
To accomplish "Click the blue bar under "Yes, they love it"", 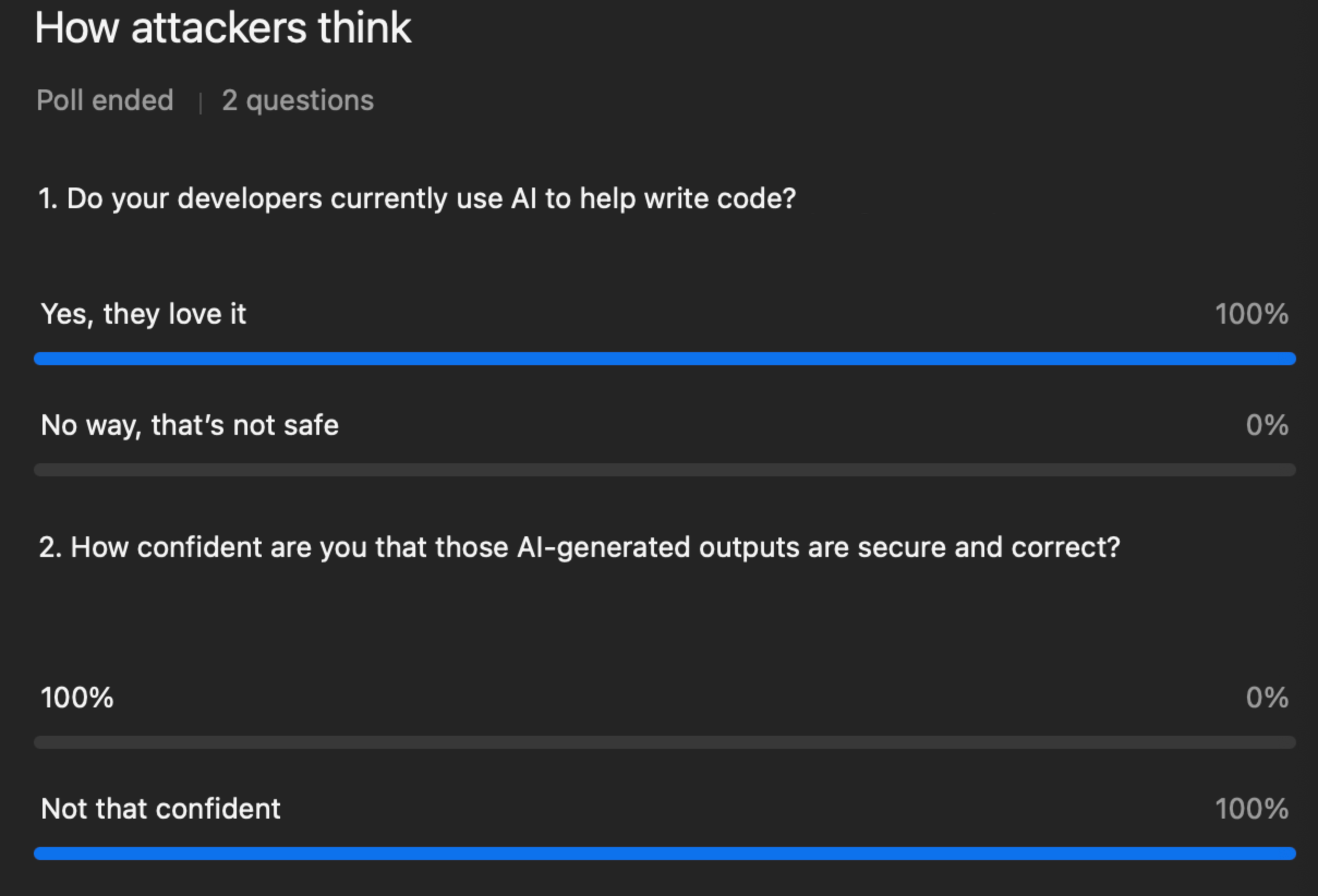I will pos(664,359).
